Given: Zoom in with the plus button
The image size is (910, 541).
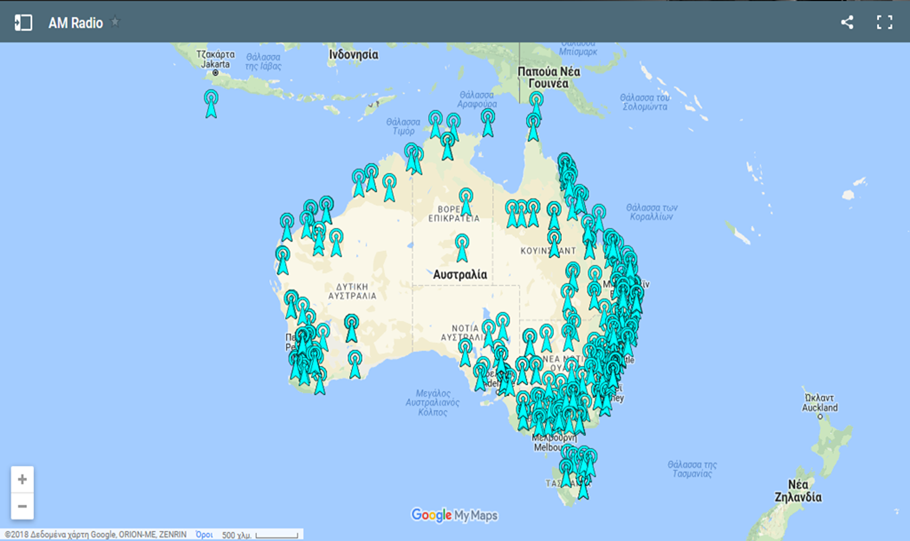Looking at the screenshot, I should (22, 480).
